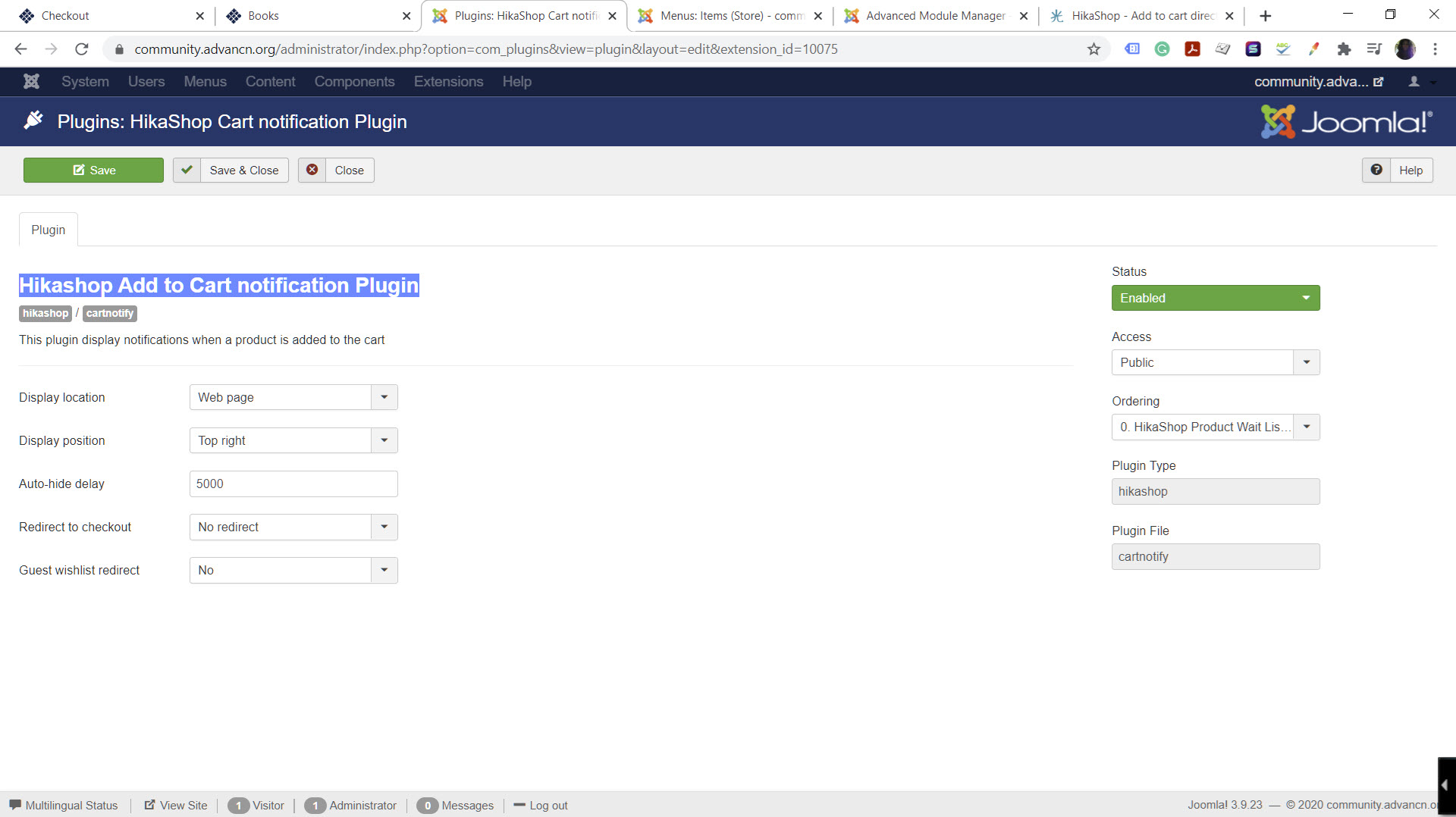Image resolution: width=1456 pixels, height=817 pixels.
Task: Open the Redirect to checkout dropdown
Action: 293,527
